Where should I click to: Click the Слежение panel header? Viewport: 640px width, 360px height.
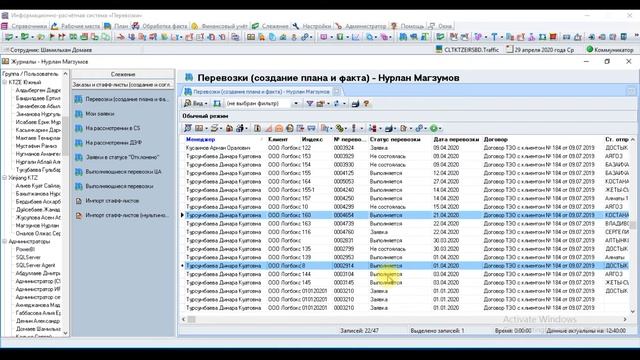(123, 74)
